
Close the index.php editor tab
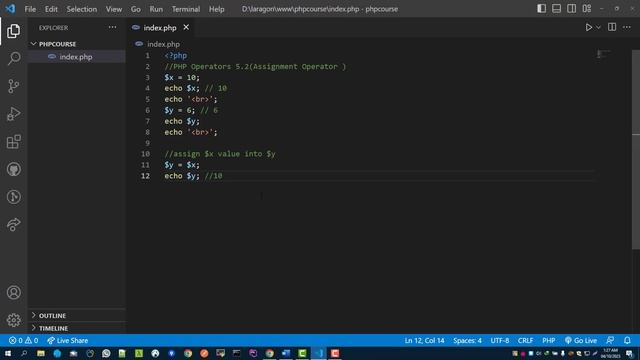coord(186,27)
